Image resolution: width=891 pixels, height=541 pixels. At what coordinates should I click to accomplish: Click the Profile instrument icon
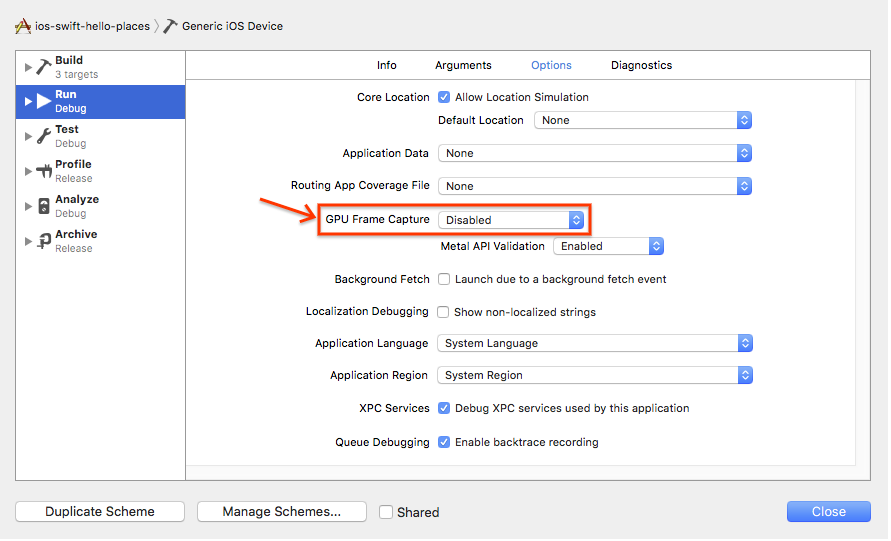pos(43,171)
